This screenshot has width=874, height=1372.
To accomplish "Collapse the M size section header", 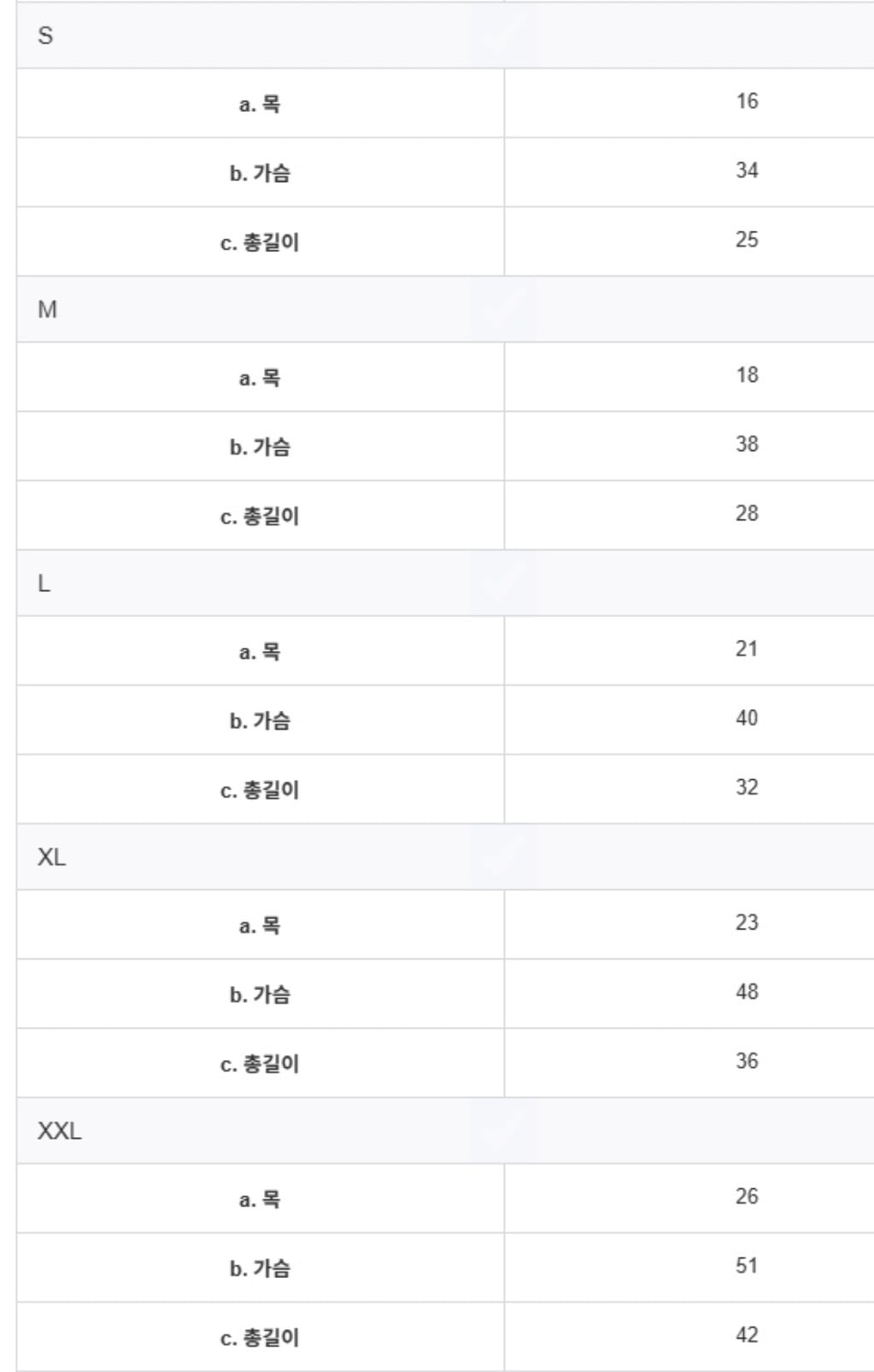I will 47,309.
